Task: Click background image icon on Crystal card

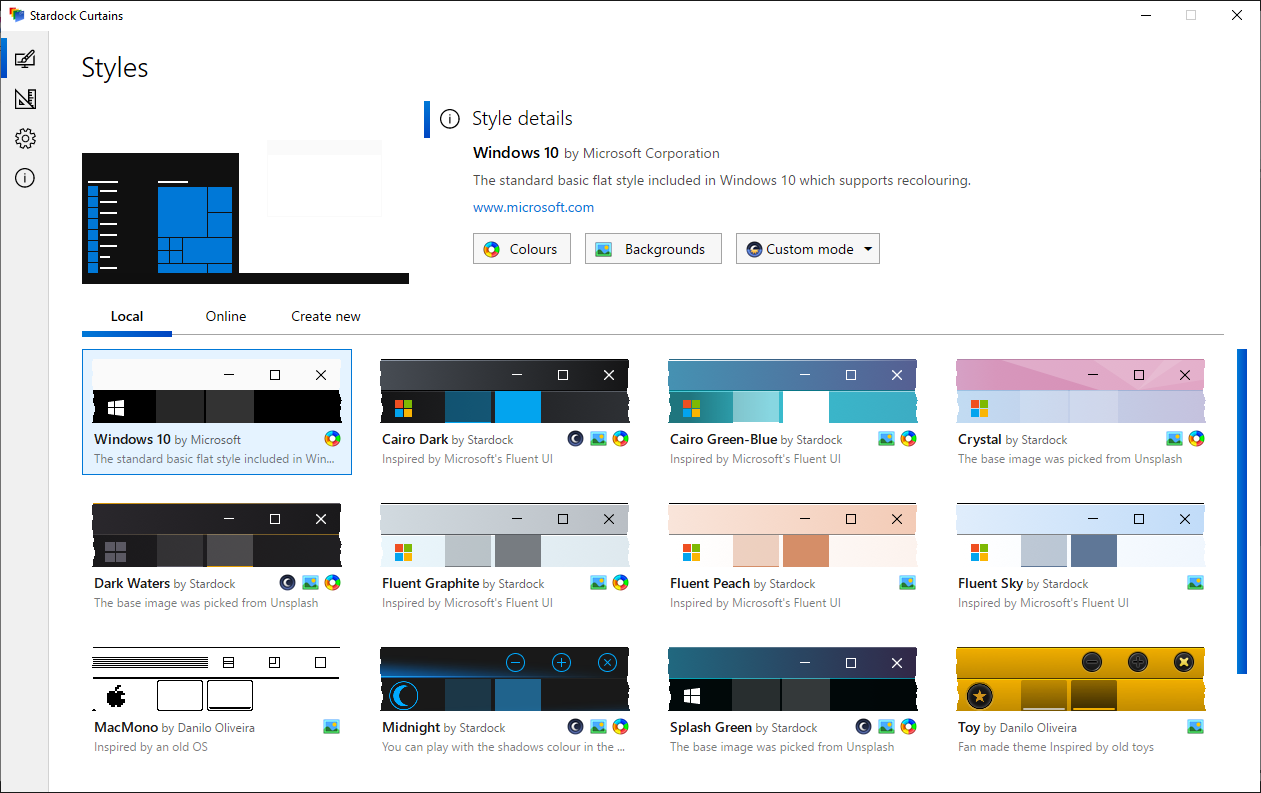Action: [x=1174, y=439]
